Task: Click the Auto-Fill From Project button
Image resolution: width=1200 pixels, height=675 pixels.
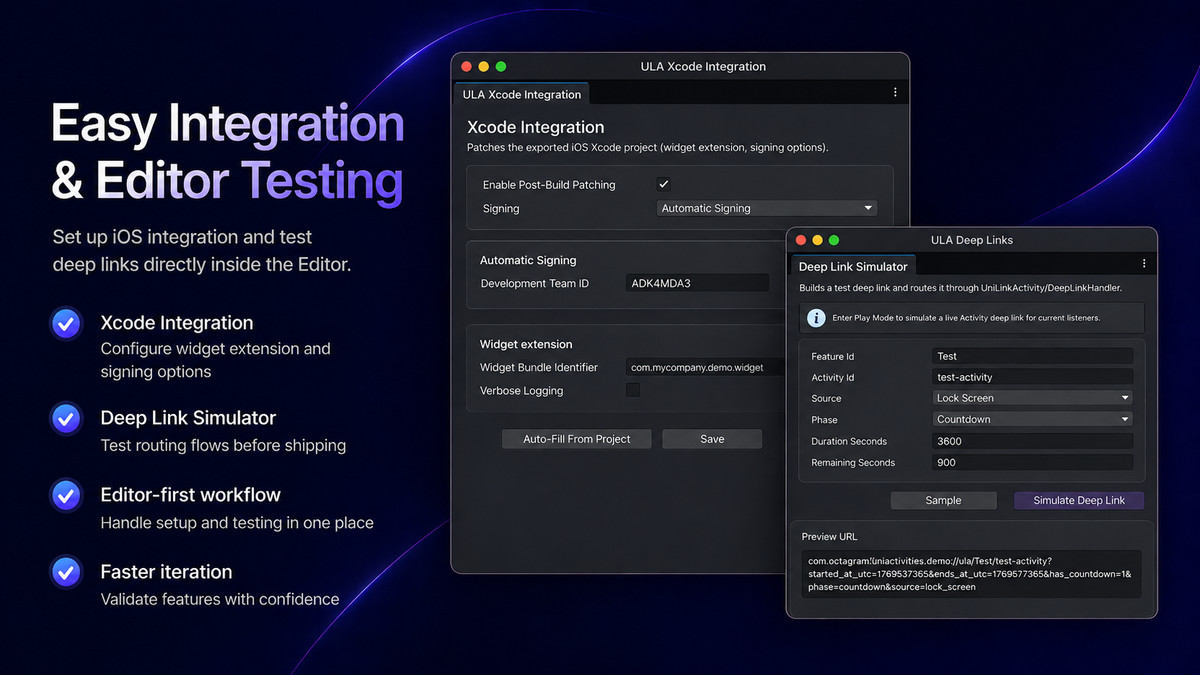Action: [577, 439]
